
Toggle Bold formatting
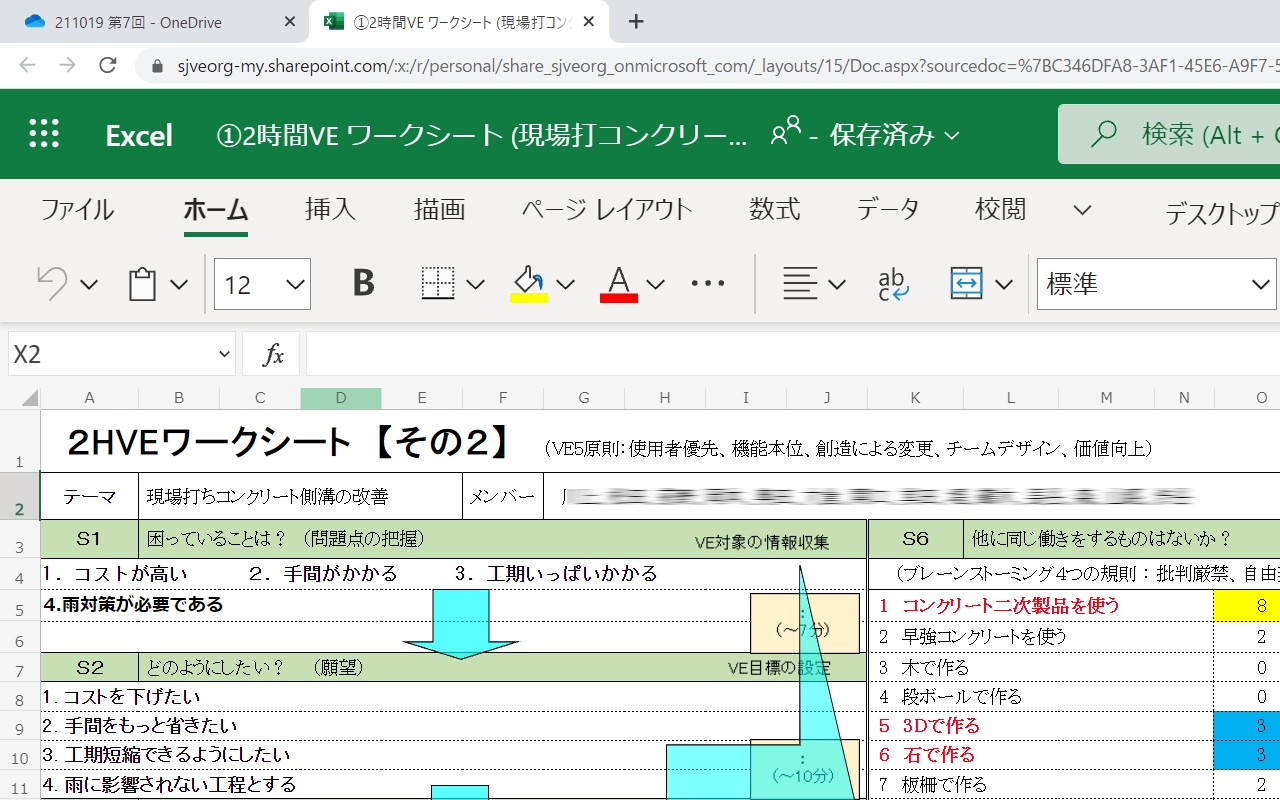pyautogui.click(x=364, y=284)
